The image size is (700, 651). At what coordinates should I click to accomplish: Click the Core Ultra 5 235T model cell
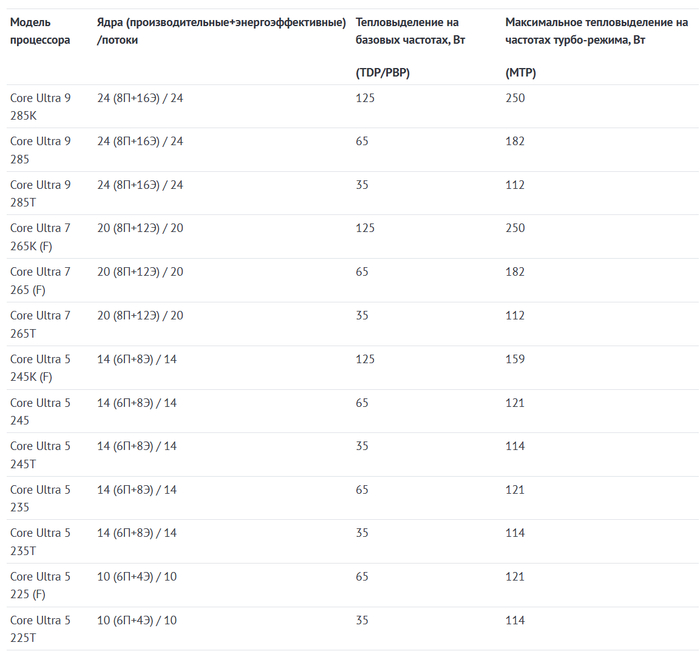point(40,541)
